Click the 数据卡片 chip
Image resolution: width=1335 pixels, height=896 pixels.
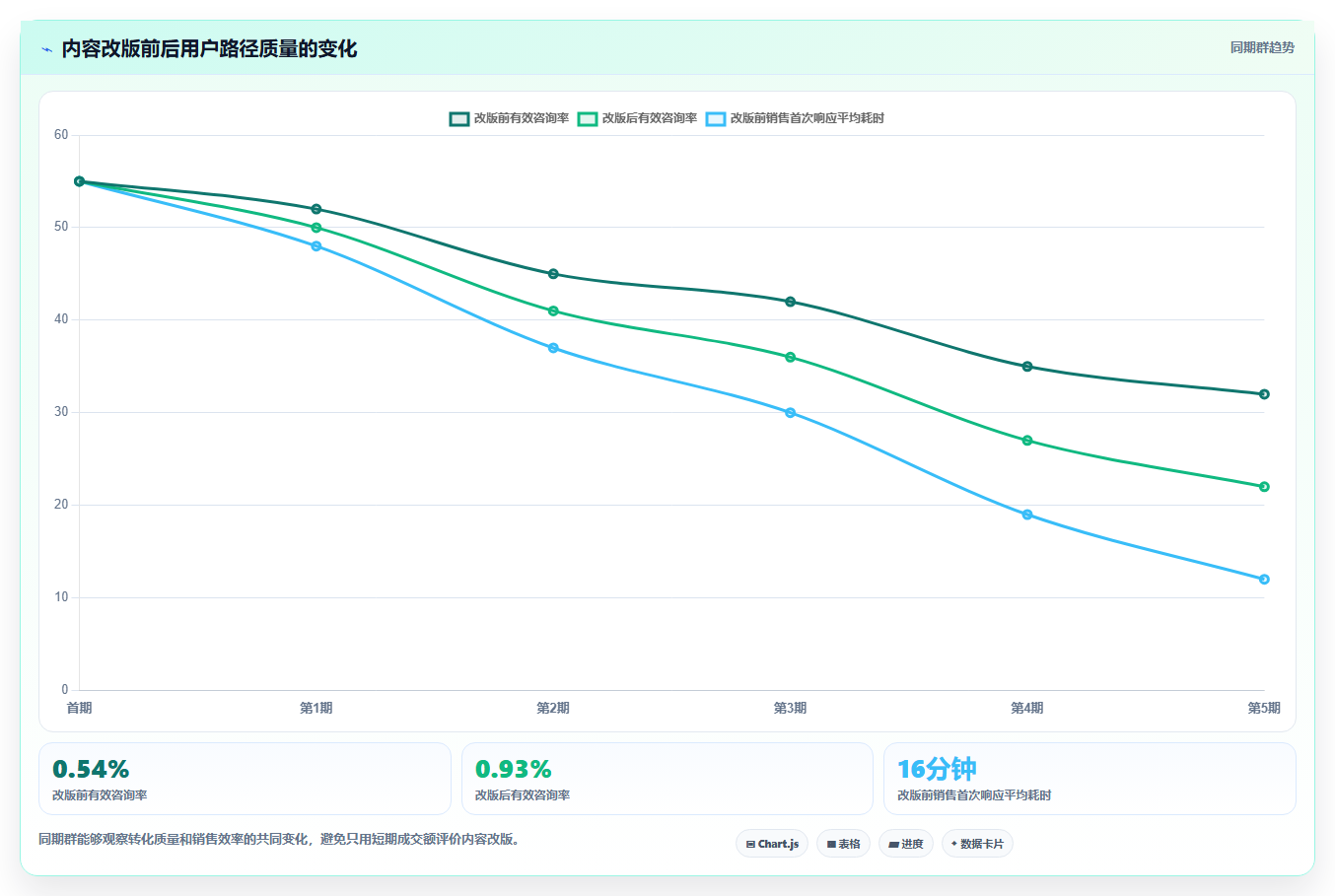tap(977, 844)
